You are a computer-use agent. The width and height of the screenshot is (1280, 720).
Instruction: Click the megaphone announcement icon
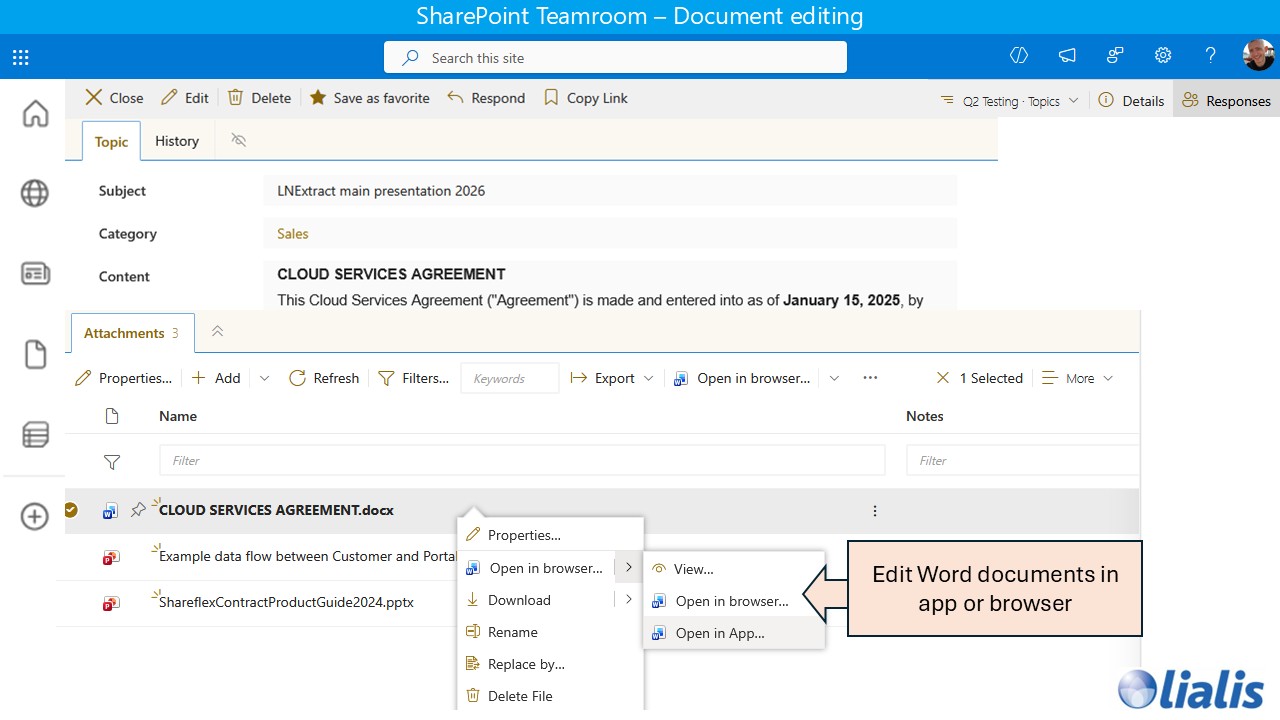point(1067,56)
